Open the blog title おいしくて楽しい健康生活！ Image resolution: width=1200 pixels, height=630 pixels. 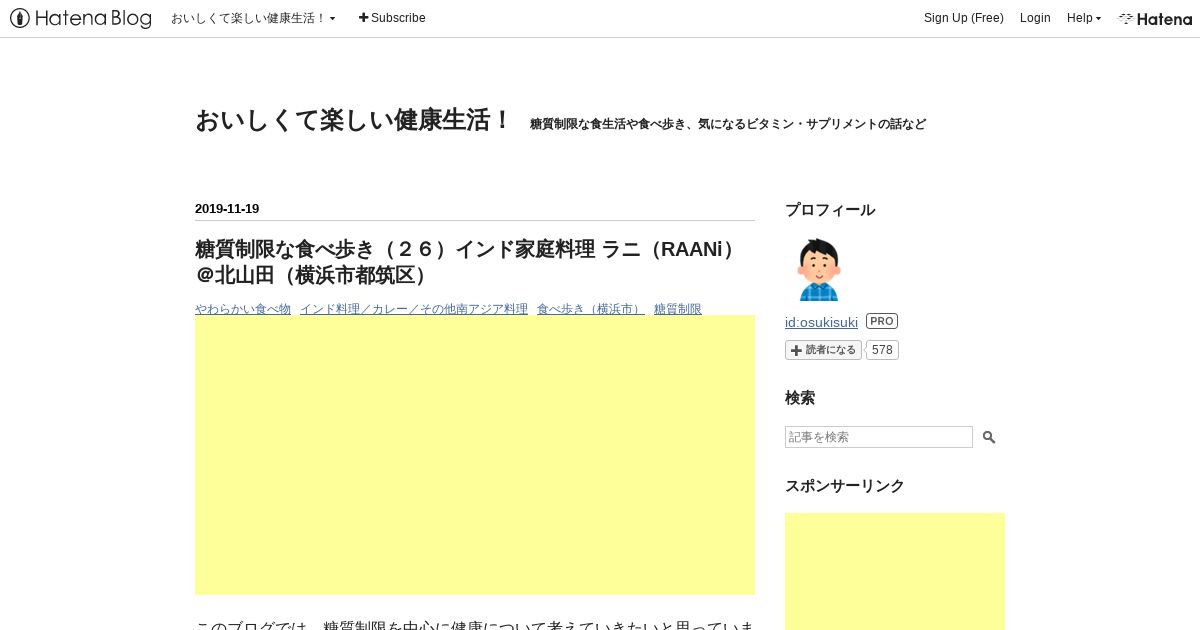[353, 121]
